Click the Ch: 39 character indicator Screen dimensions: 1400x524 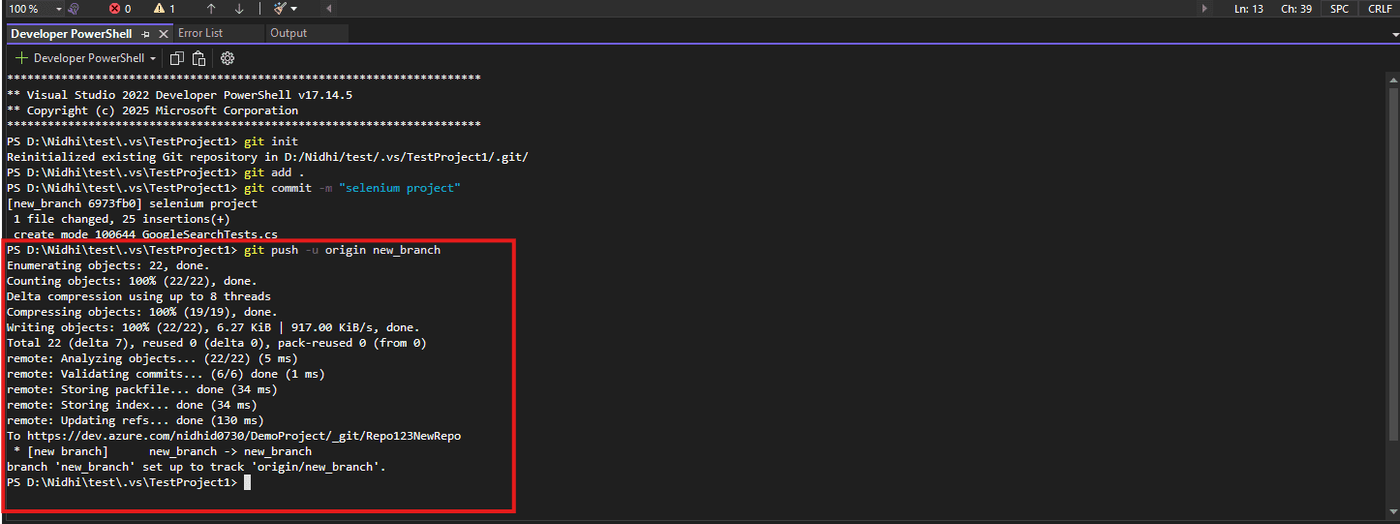tap(1296, 8)
